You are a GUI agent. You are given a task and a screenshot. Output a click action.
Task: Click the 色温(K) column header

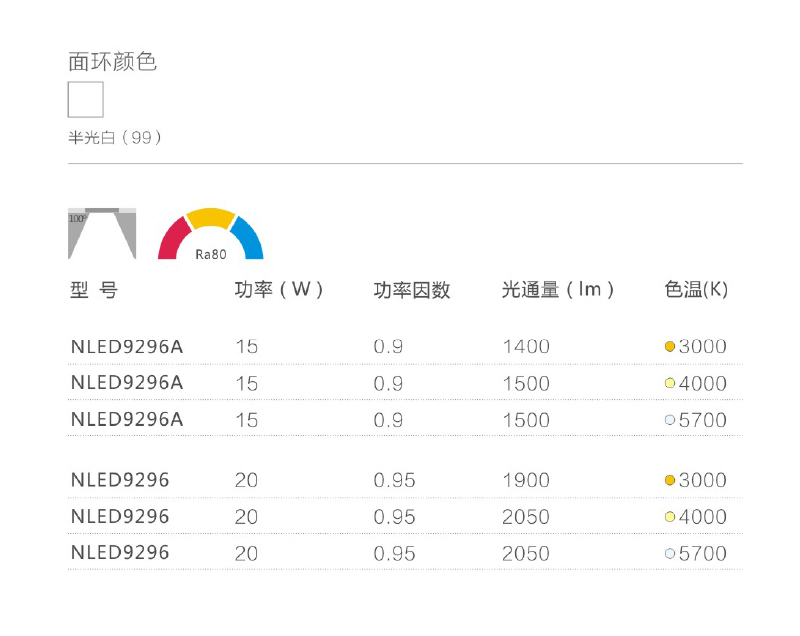coord(696,290)
